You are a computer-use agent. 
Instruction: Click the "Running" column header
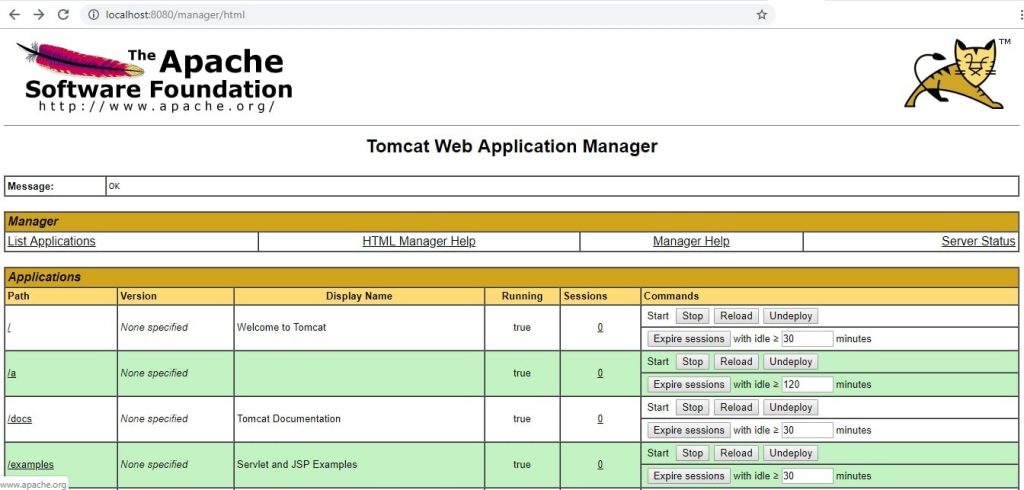(522, 296)
